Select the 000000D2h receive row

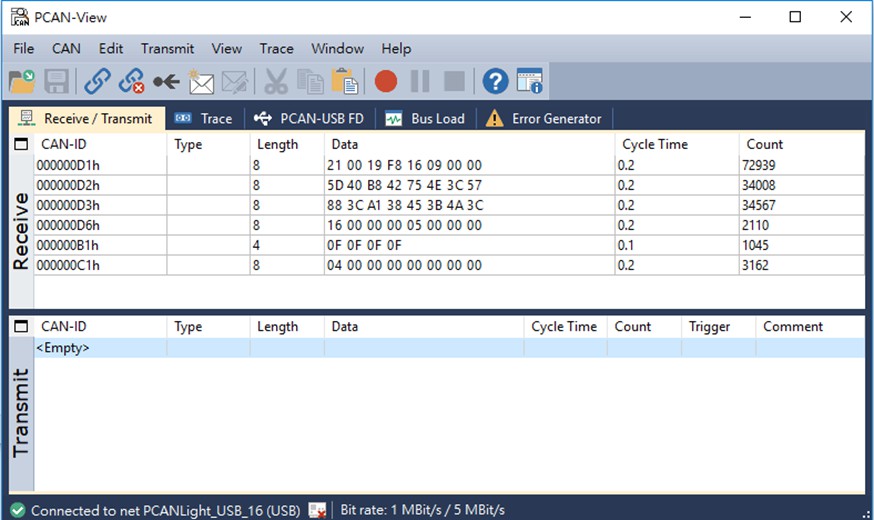(x=449, y=186)
